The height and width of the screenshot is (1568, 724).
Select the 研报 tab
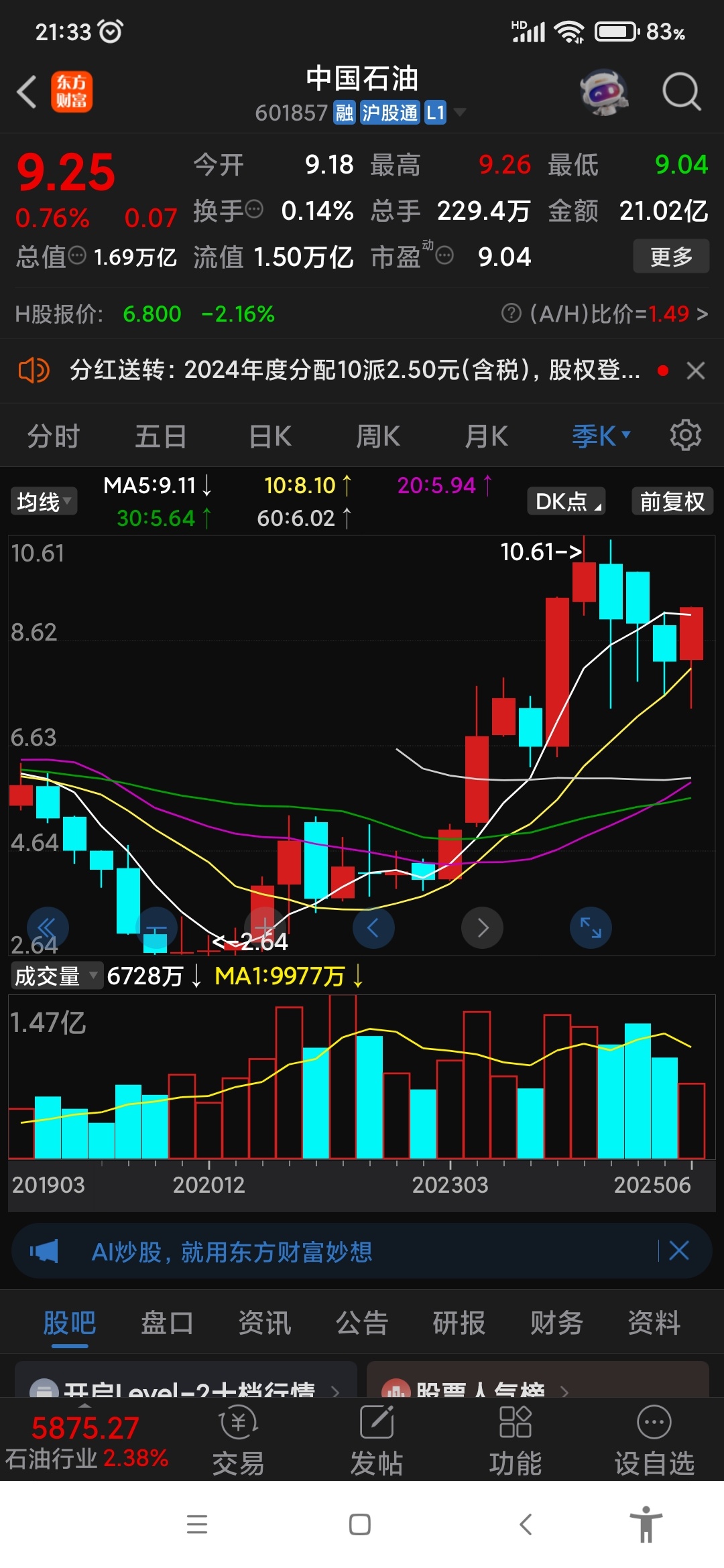459,1323
